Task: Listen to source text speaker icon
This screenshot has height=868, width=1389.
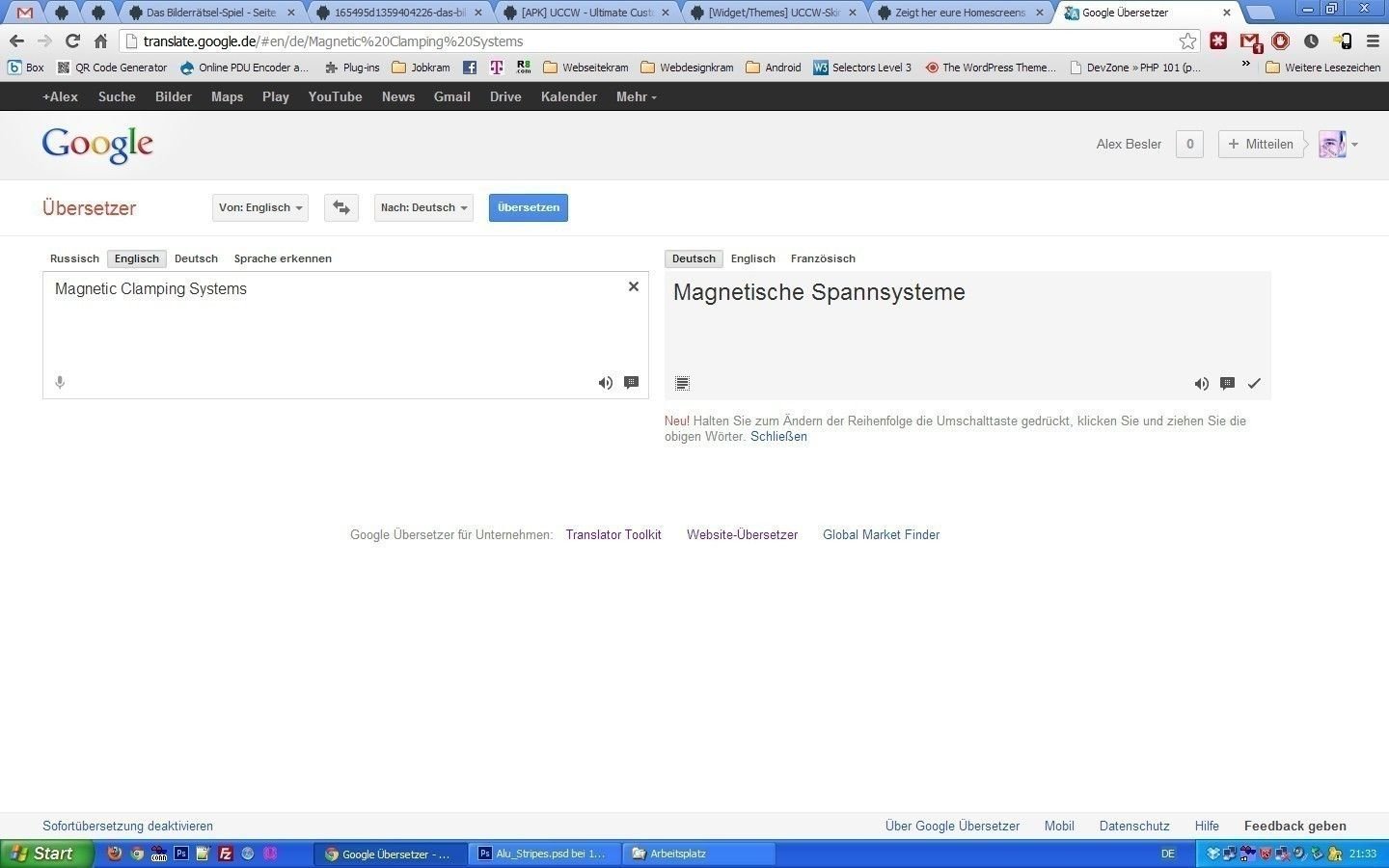Action: point(605,383)
